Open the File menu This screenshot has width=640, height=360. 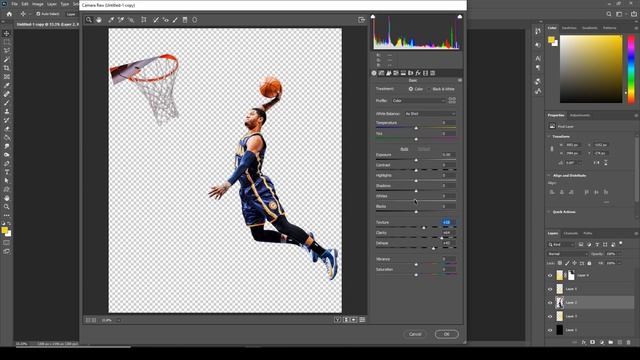click(x=14, y=4)
